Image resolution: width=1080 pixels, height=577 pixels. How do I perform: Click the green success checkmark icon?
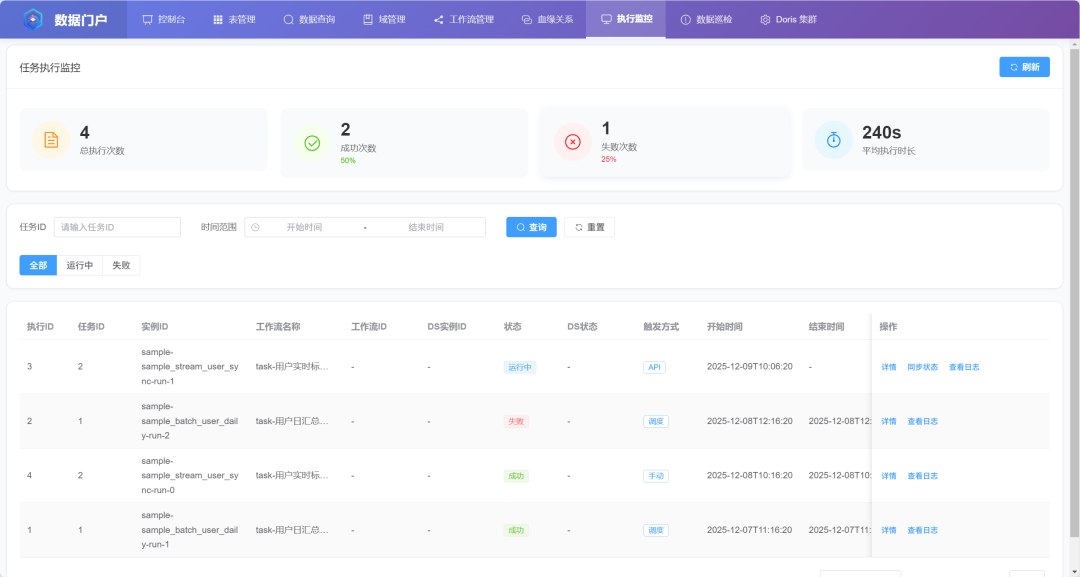point(312,143)
